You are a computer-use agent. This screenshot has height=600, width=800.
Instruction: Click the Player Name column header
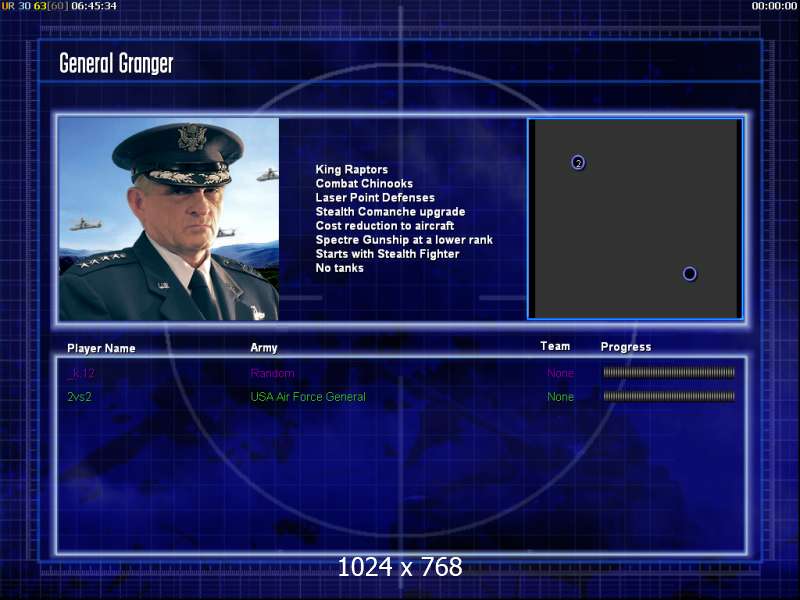[x=101, y=348]
